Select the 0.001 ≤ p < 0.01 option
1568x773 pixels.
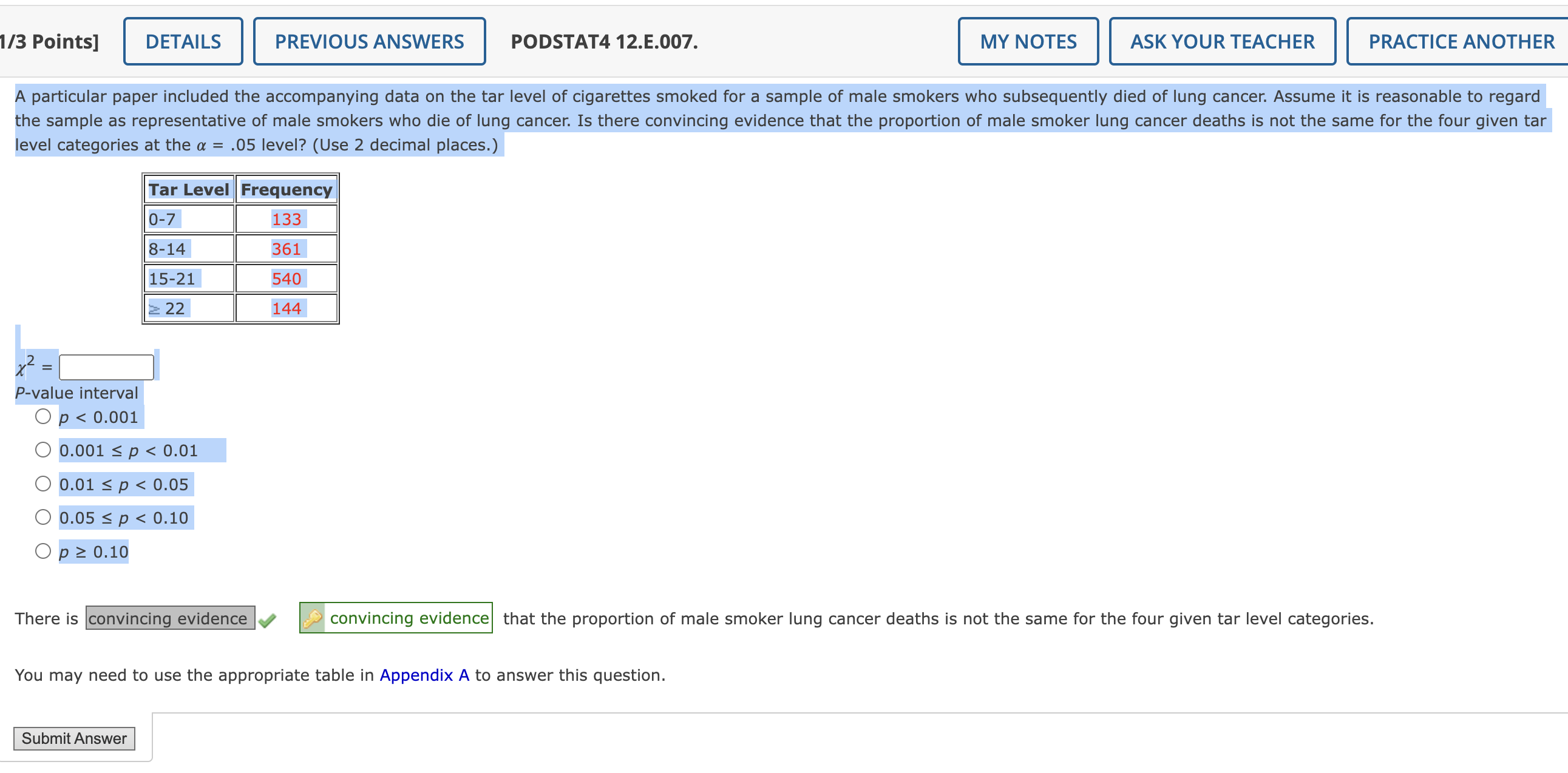pyautogui.click(x=42, y=450)
